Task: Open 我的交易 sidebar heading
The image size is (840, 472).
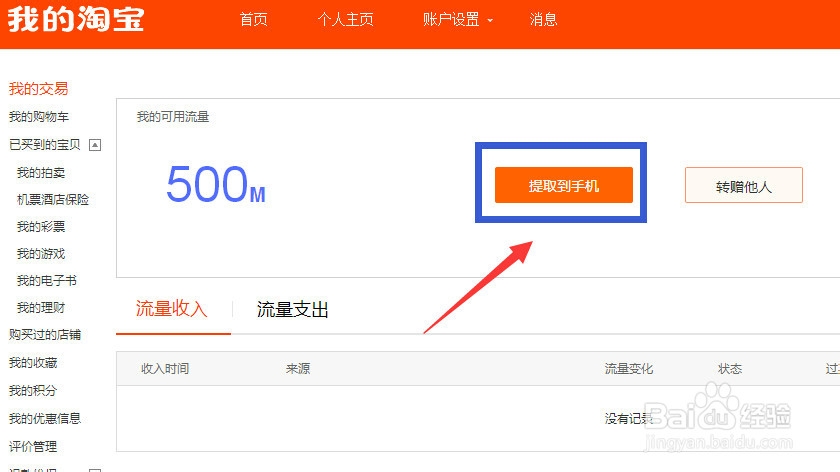Action: (x=39, y=89)
